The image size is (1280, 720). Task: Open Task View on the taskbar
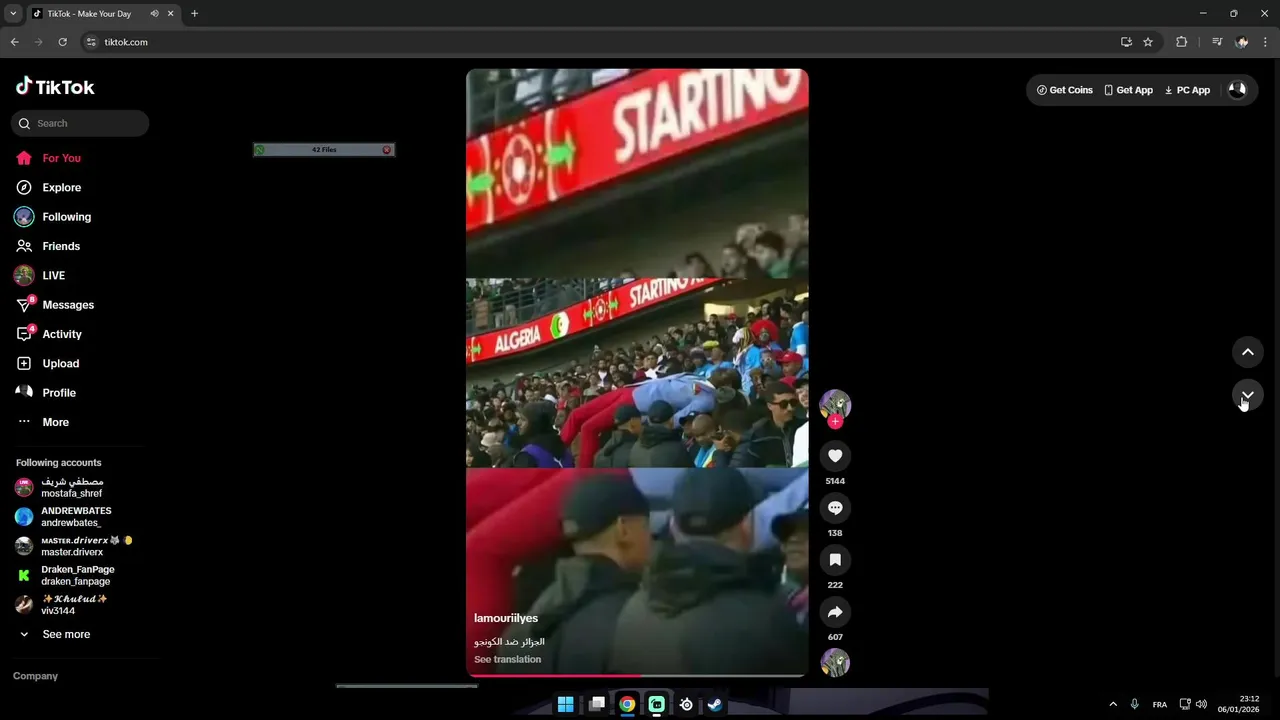click(597, 704)
